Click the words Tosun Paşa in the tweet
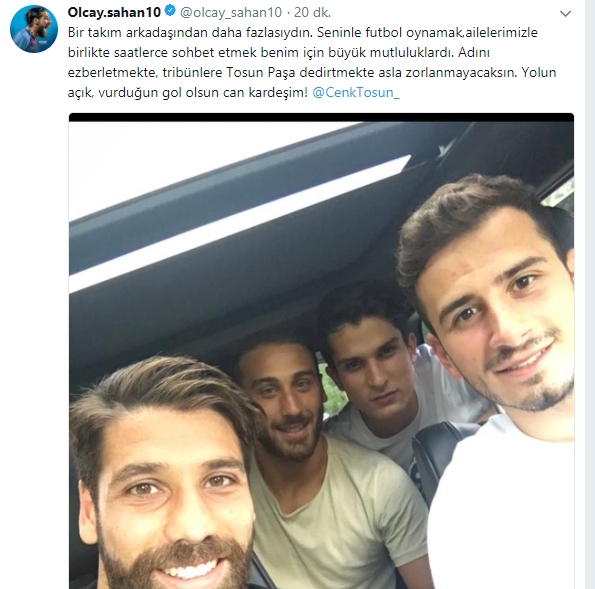The width and height of the screenshot is (595, 589). tap(261, 72)
